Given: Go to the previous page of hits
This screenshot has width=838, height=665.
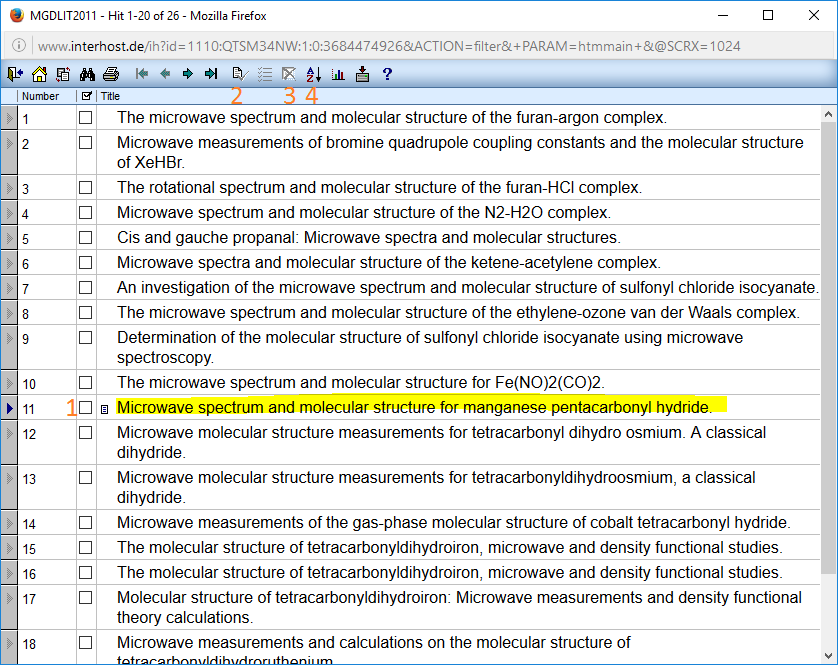Looking at the screenshot, I should click(x=165, y=74).
